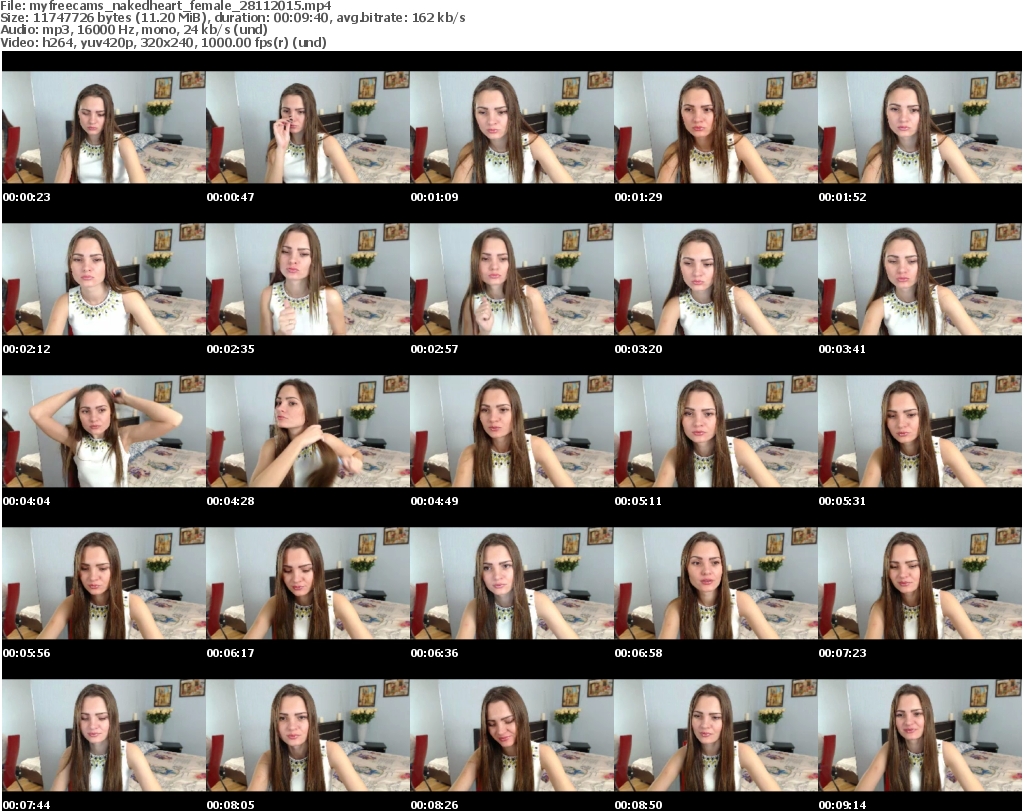Select the thumbnail frame at 00:01:09
The image size is (1024, 811).
[512, 127]
